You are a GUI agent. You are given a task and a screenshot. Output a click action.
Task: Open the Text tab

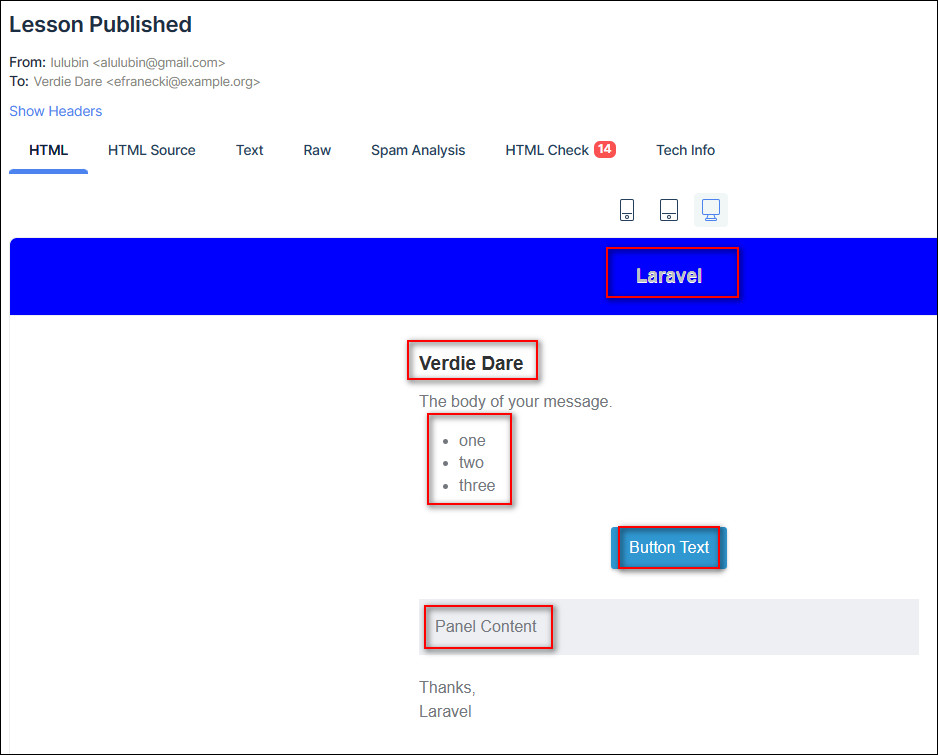coord(249,150)
